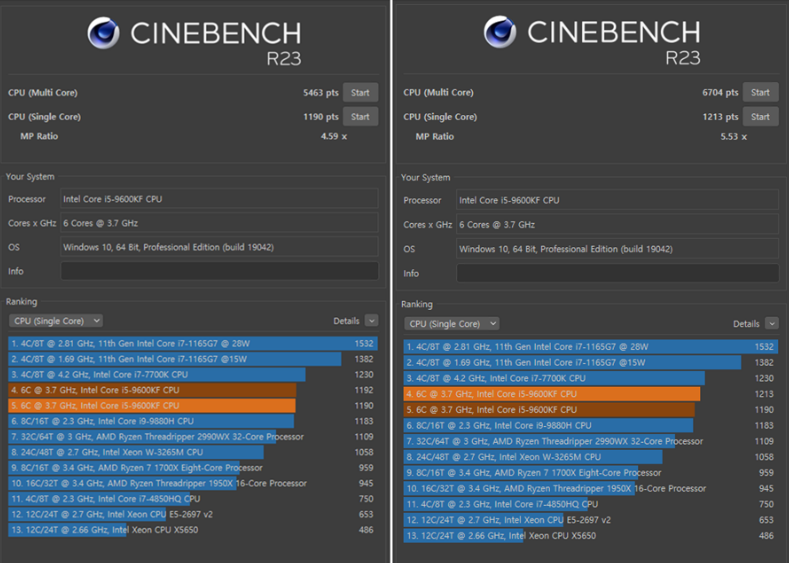Image resolution: width=789 pixels, height=563 pixels.
Task: Open CPU (Single Core) ranking dropdown in left window
Action: (56, 321)
